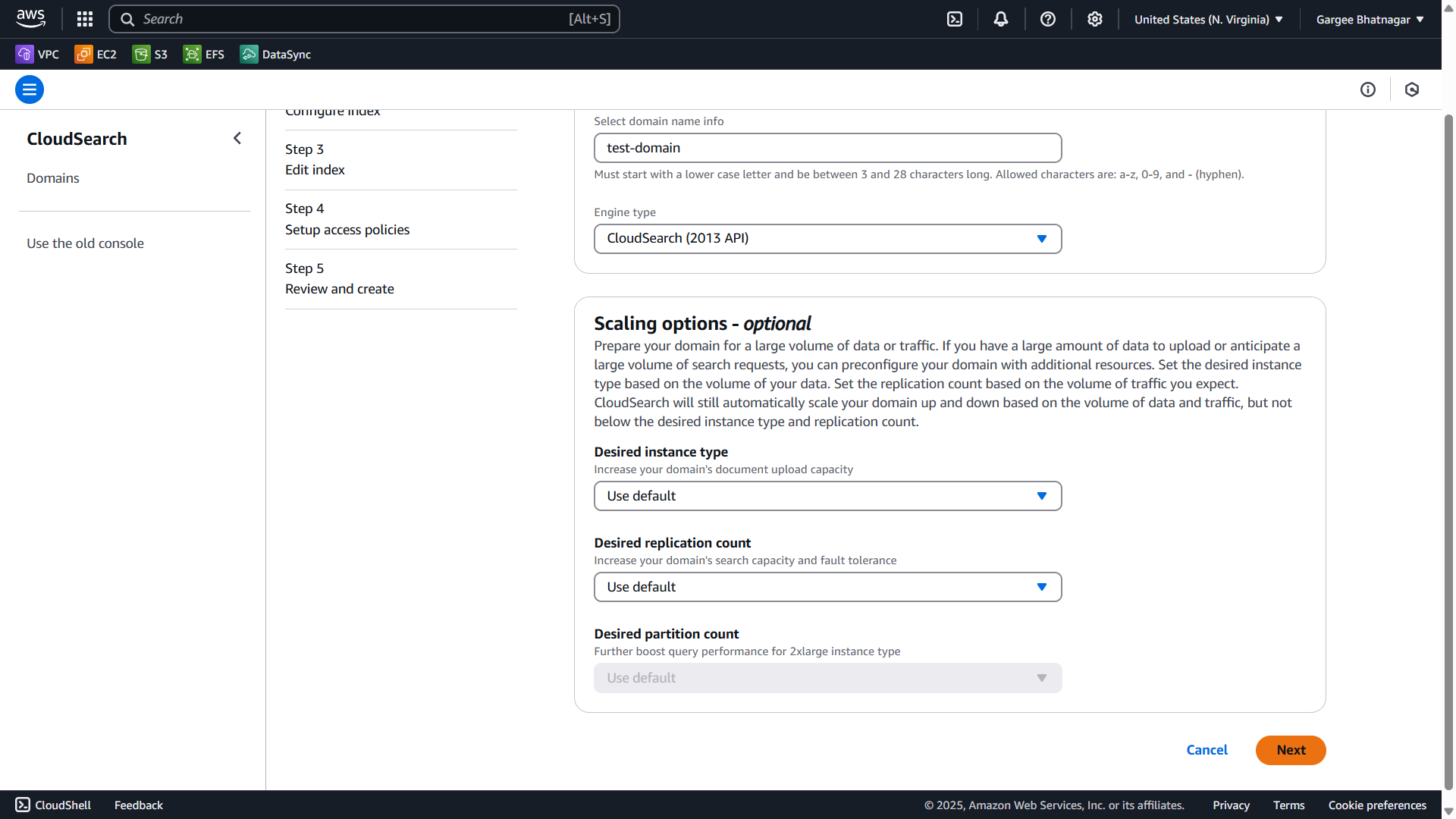Expand the Desired instance type dropdown

827,496
